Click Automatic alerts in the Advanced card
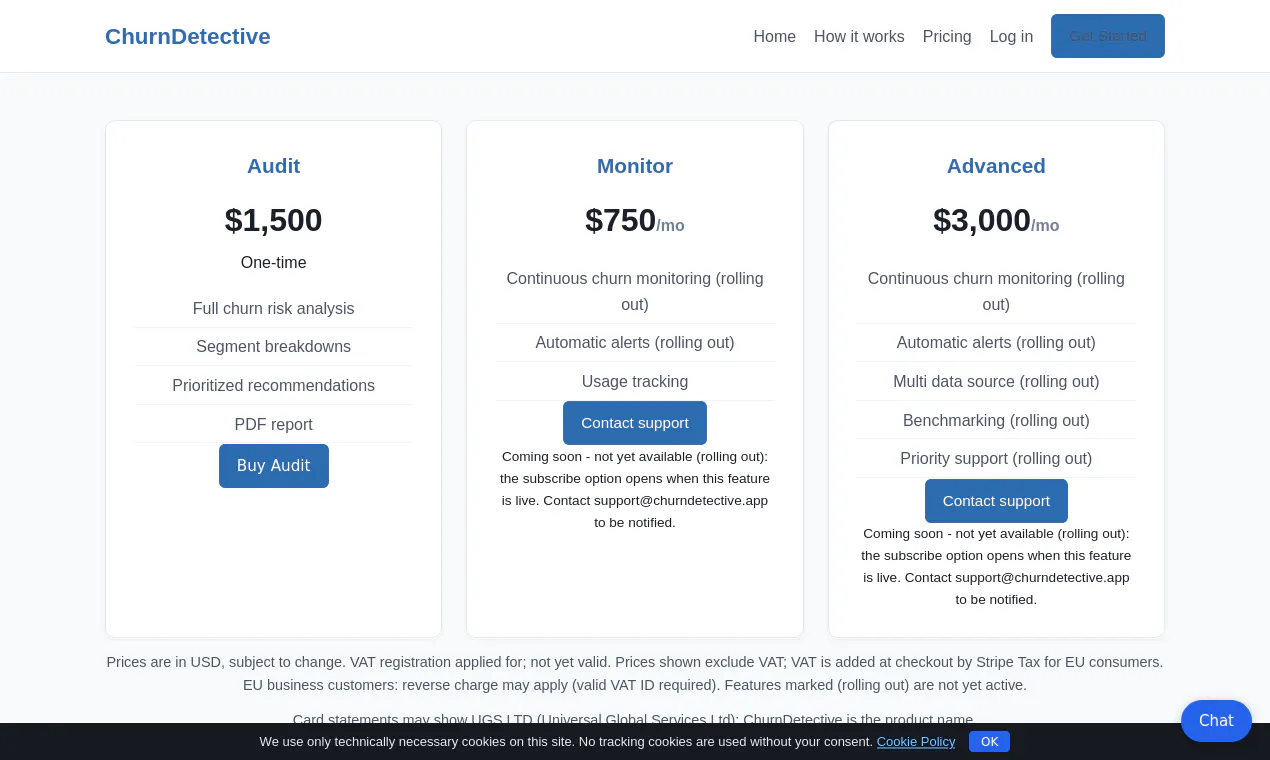The height and width of the screenshot is (760, 1270). click(x=996, y=343)
